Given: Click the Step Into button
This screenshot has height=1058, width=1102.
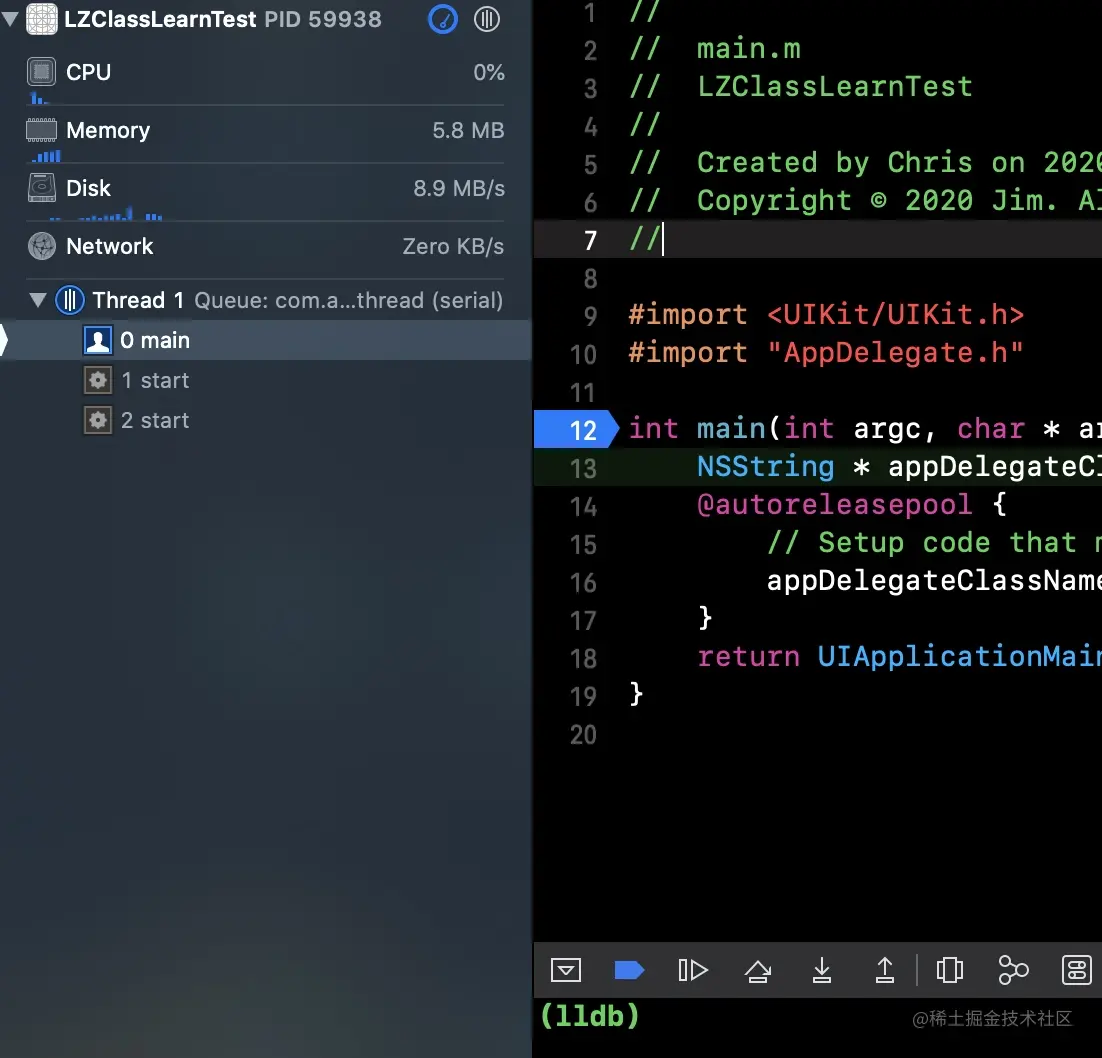Looking at the screenshot, I should [822, 970].
